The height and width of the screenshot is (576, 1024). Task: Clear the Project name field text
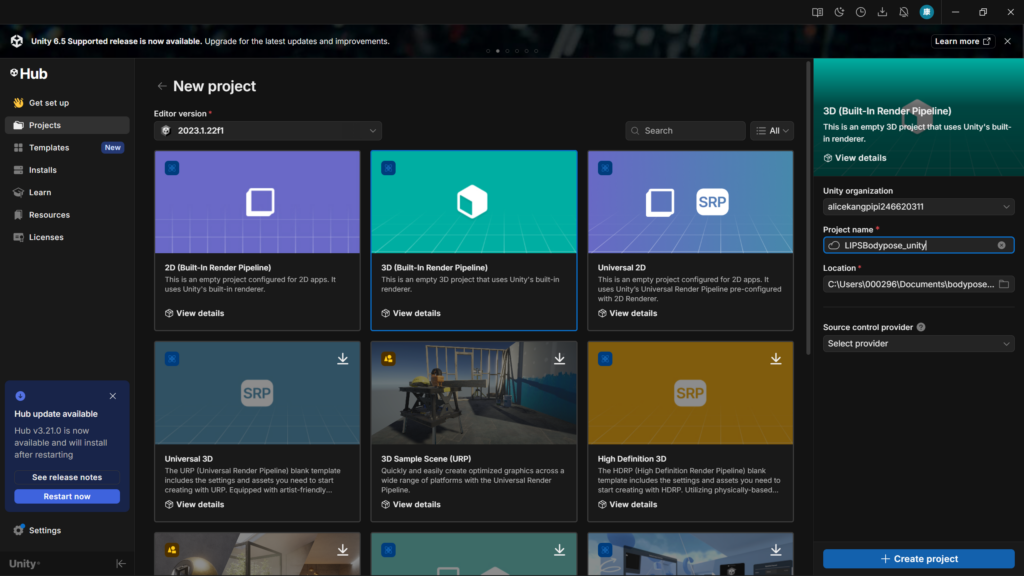click(1001, 246)
